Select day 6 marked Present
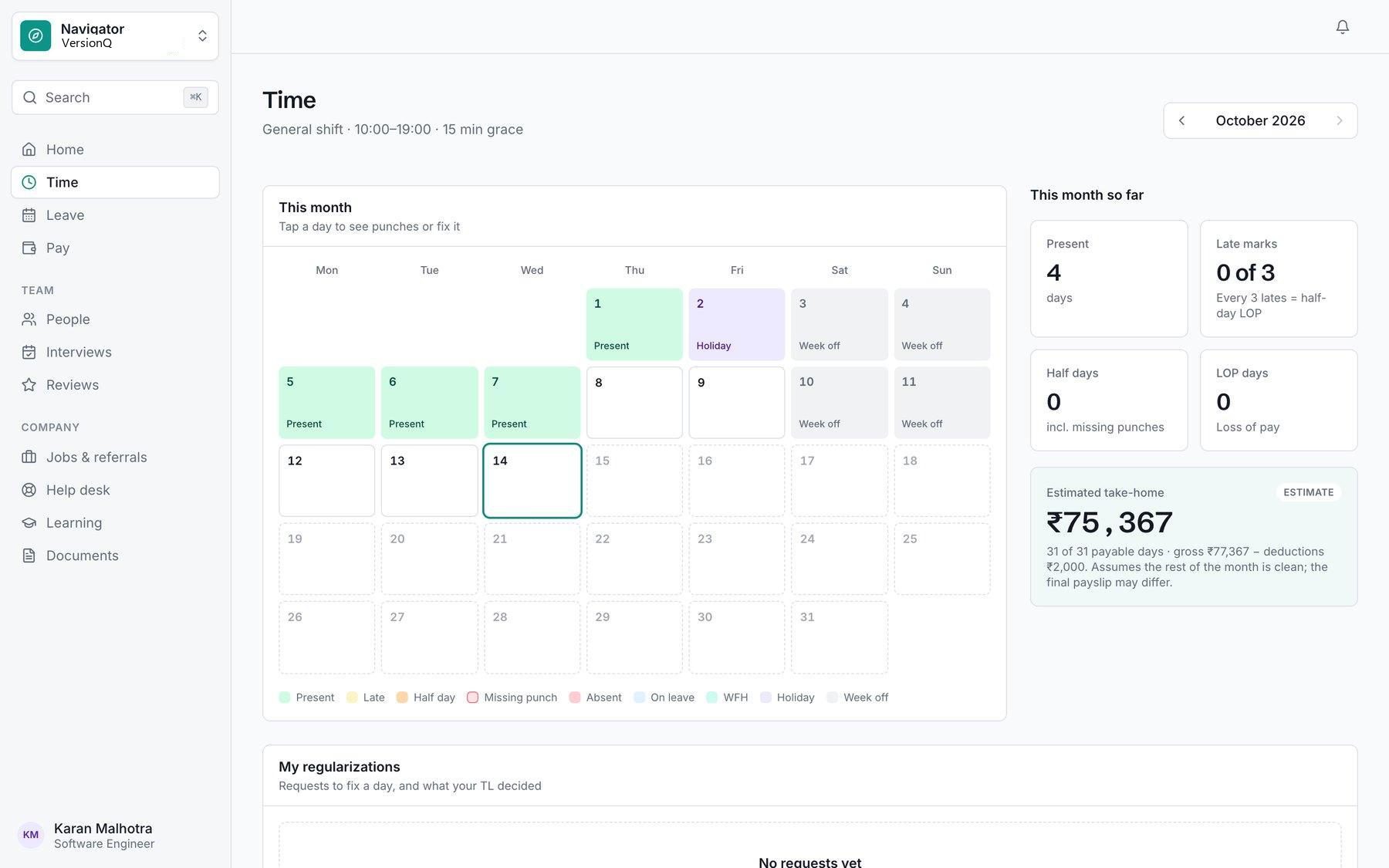Viewport: 1389px width, 868px height. (x=429, y=403)
